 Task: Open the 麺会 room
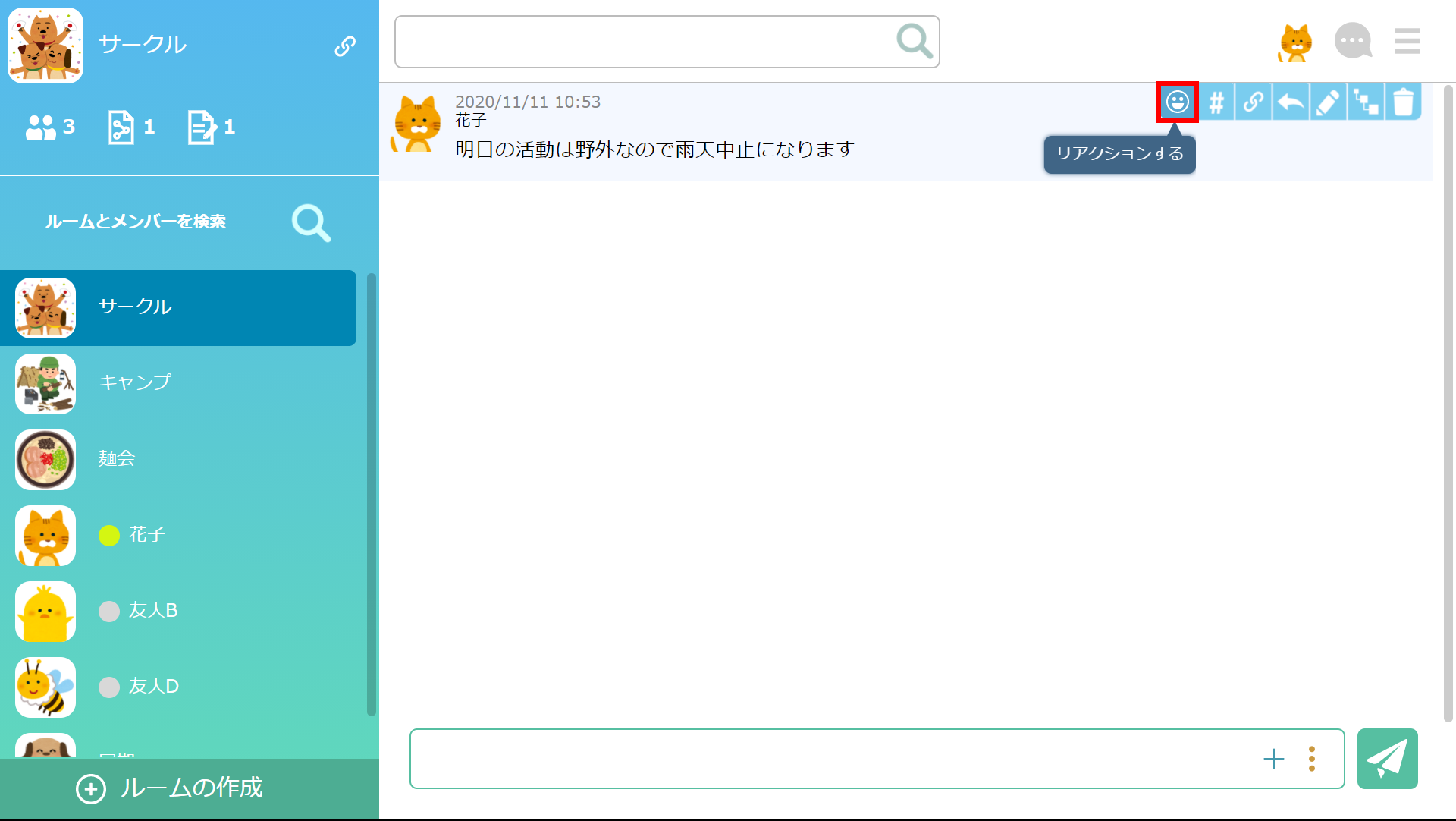pos(178,460)
